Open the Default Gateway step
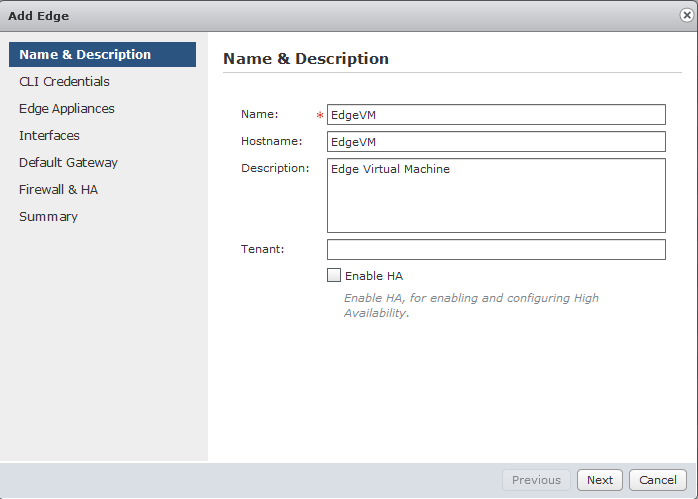The width and height of the screenshot is (698, 499). tap(68, 163)
